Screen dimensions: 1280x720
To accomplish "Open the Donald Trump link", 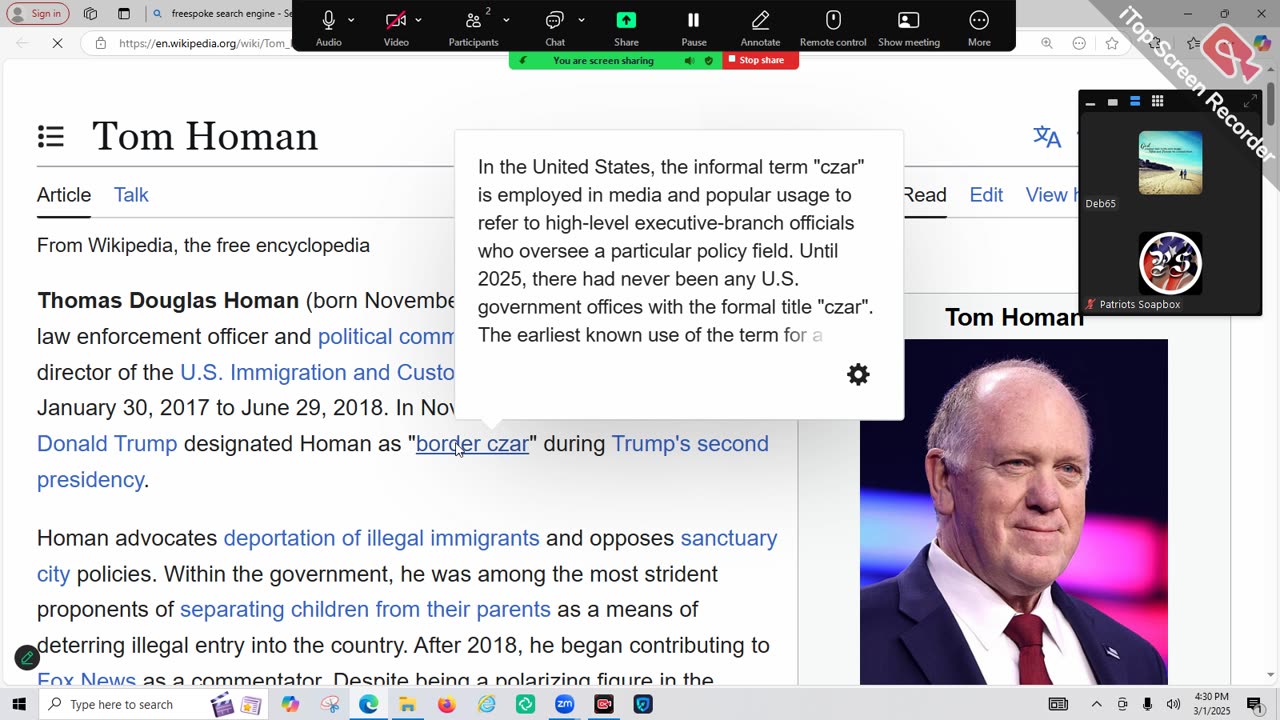I will tap(107, 444).
